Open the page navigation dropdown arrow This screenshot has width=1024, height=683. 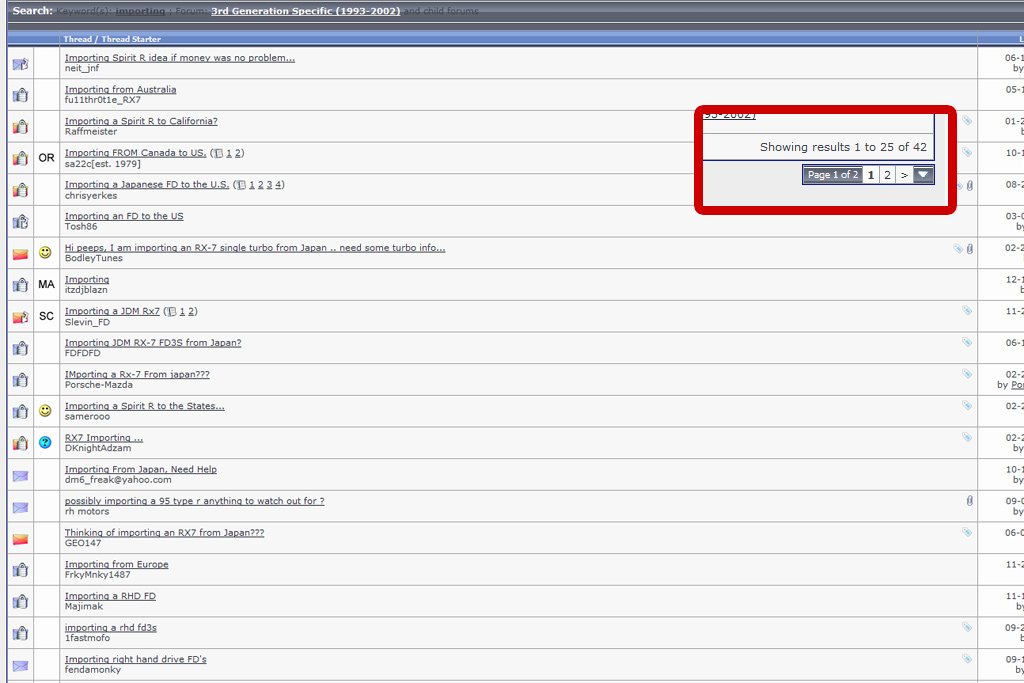(923, 174)
